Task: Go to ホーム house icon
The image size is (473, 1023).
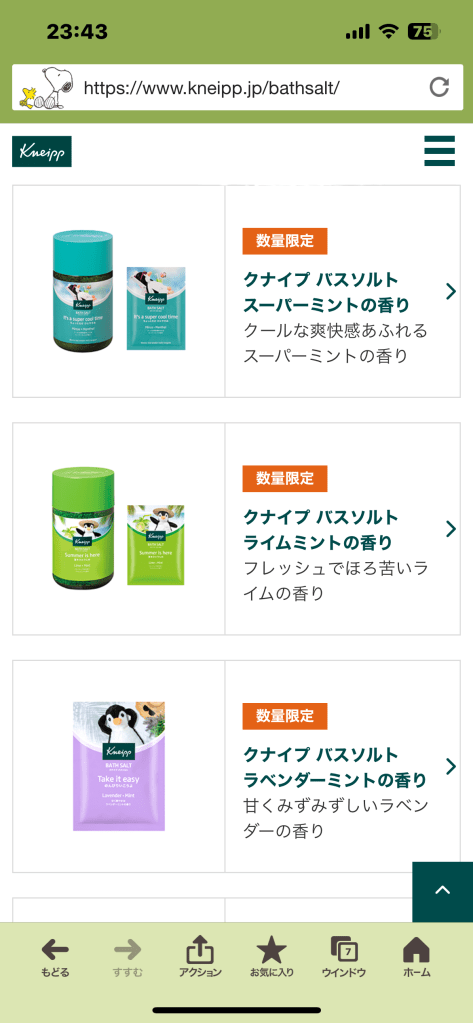Action: (416, 958)
